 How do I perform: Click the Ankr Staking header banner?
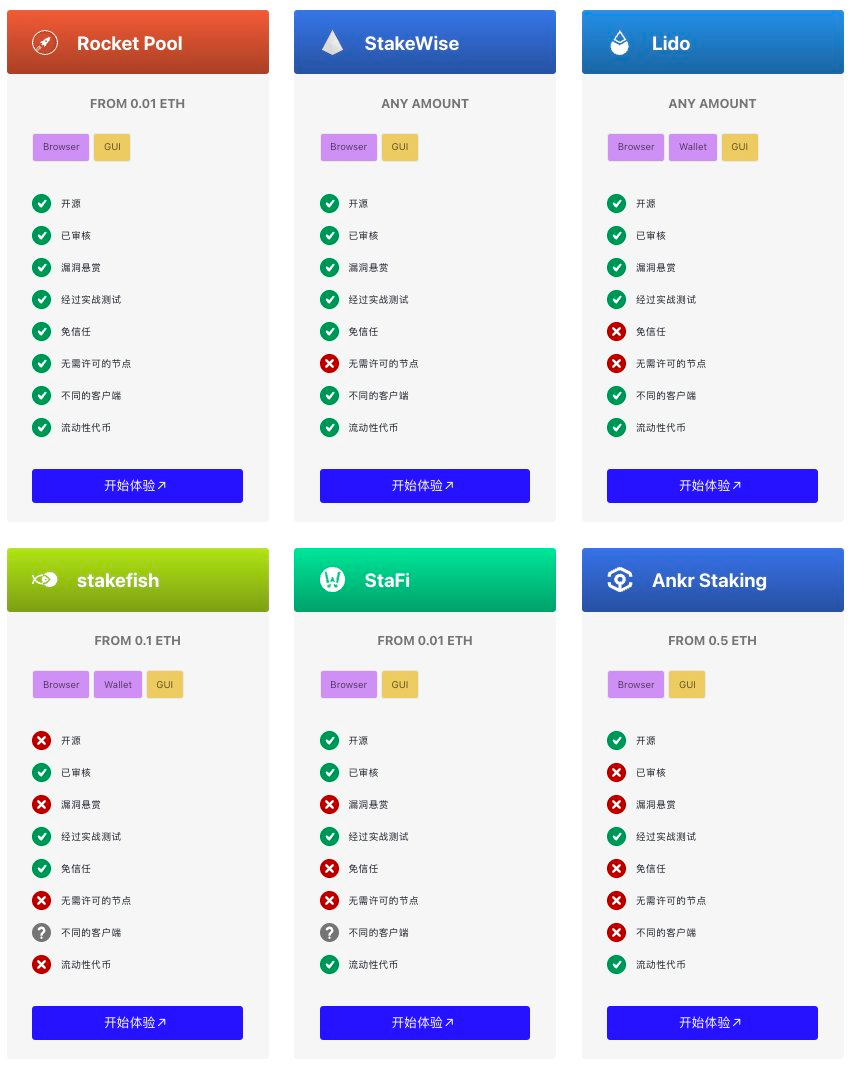713,580
